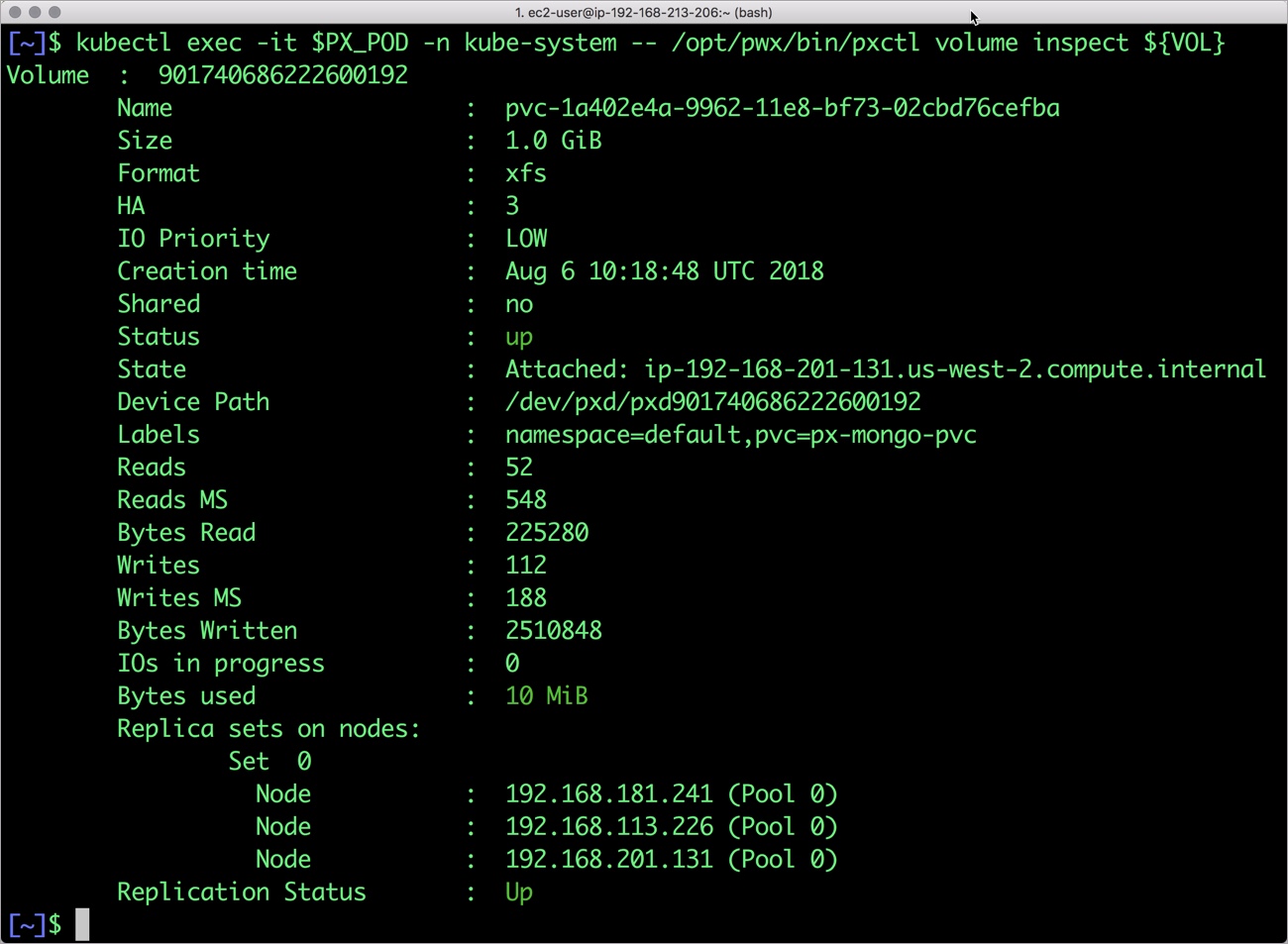
Task: Click the maximize window button
Action: (54, 12)
